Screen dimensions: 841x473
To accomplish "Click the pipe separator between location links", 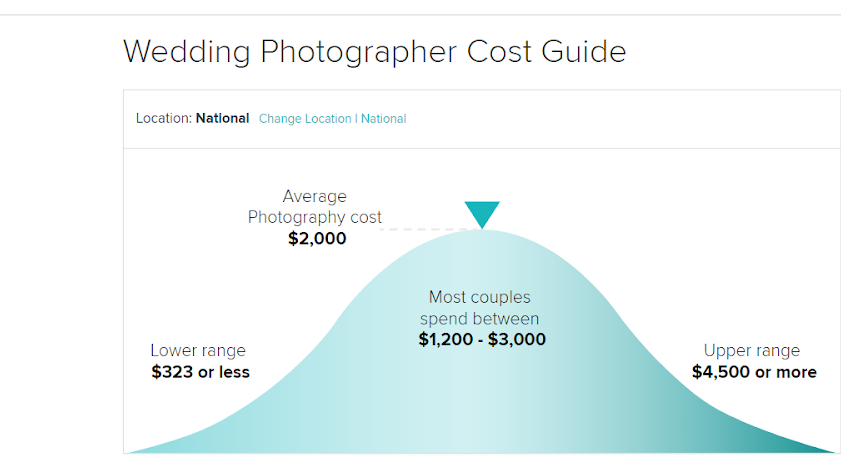I will [356, 119].
